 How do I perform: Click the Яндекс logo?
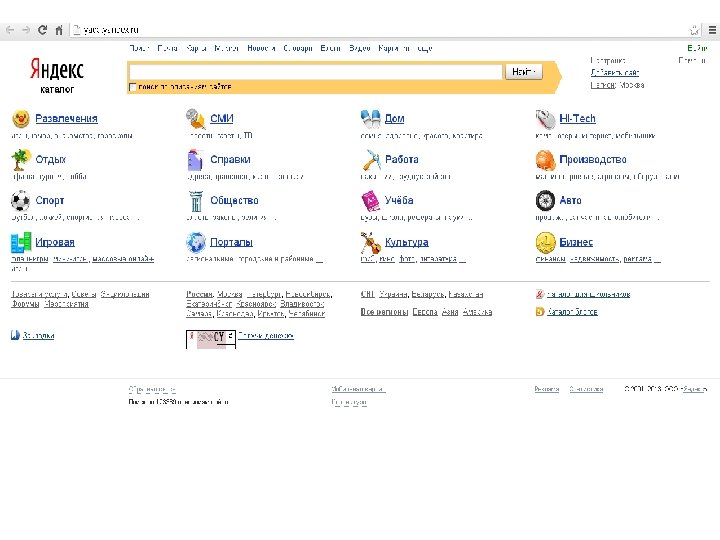tap(57, 70)
